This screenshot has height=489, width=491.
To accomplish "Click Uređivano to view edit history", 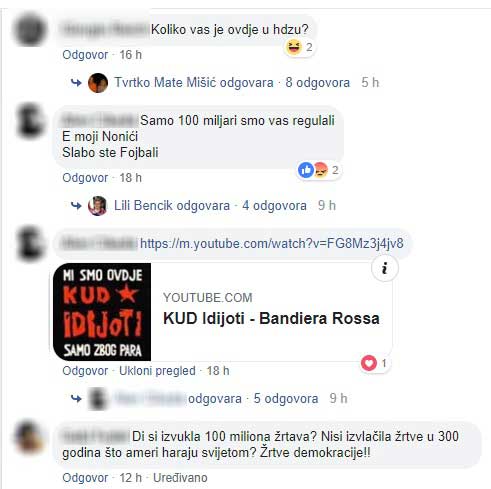I will (x=180, y=478).
